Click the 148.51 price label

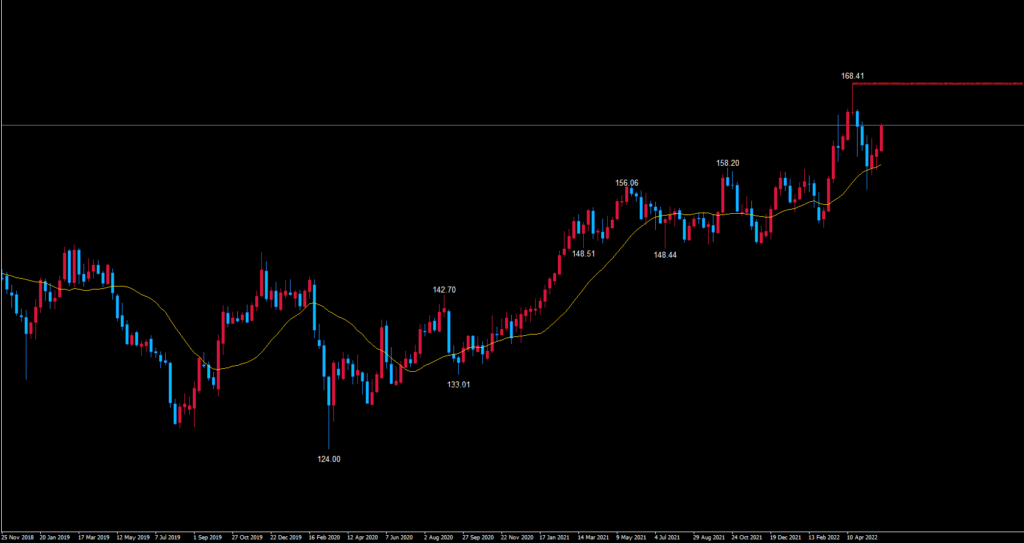(x=584, y=254)
